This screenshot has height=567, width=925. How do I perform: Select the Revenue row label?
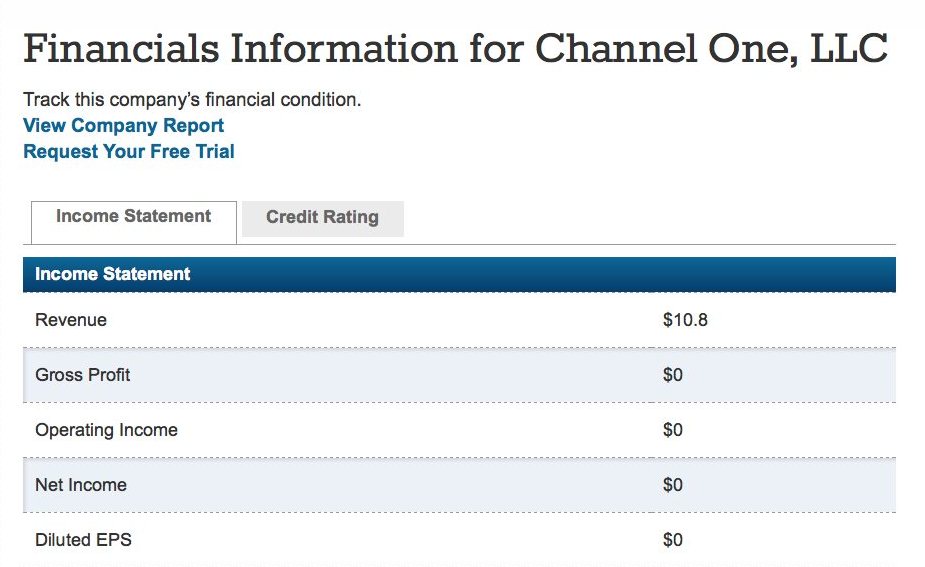point(71,320)
